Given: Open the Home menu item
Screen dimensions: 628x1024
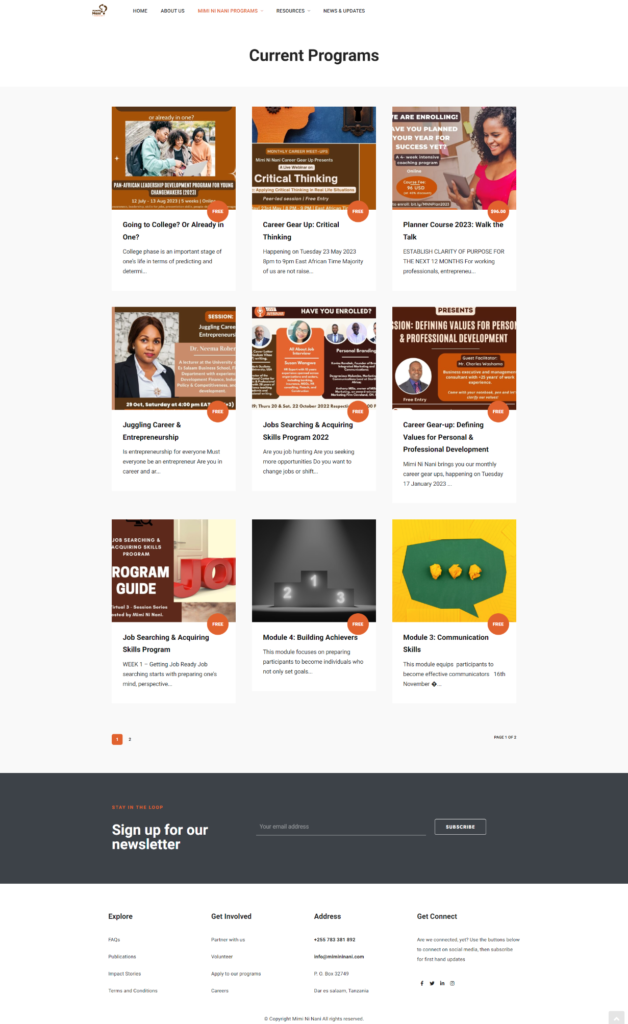Looking at the screenshot, I should point(140,10).
